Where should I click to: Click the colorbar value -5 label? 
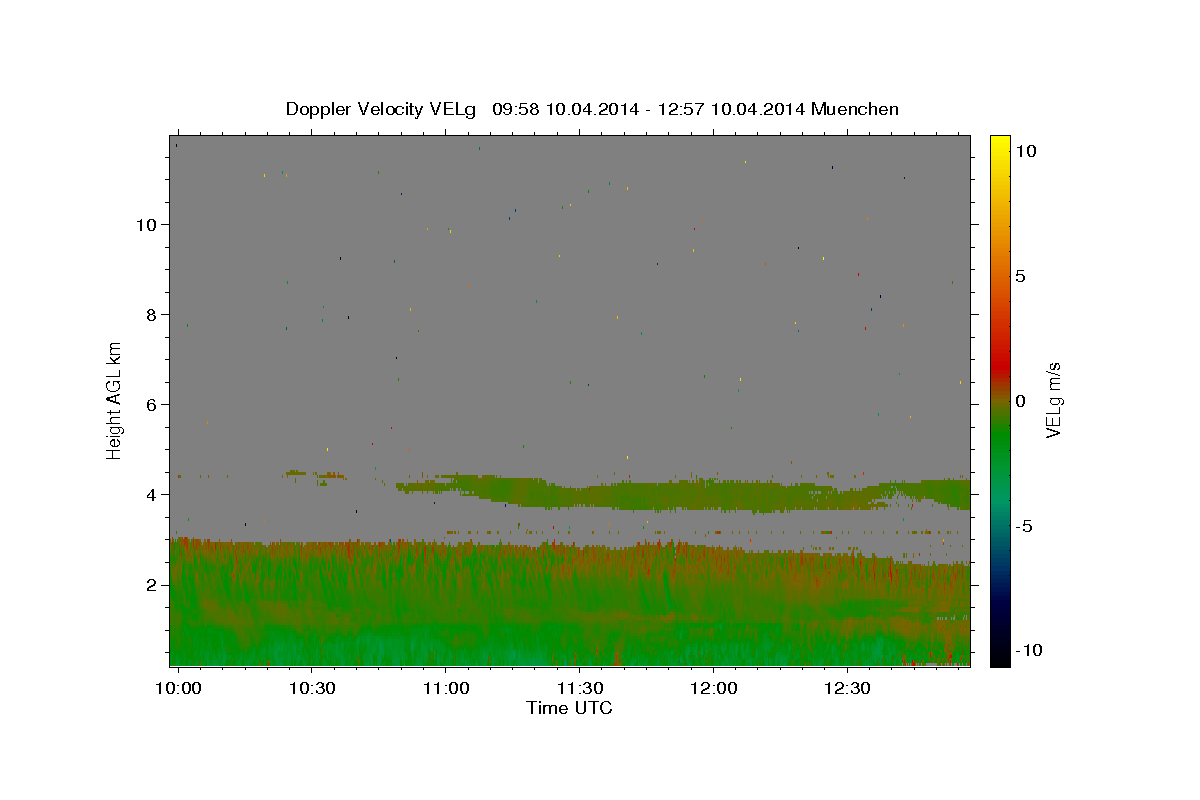pos(1024,526)
